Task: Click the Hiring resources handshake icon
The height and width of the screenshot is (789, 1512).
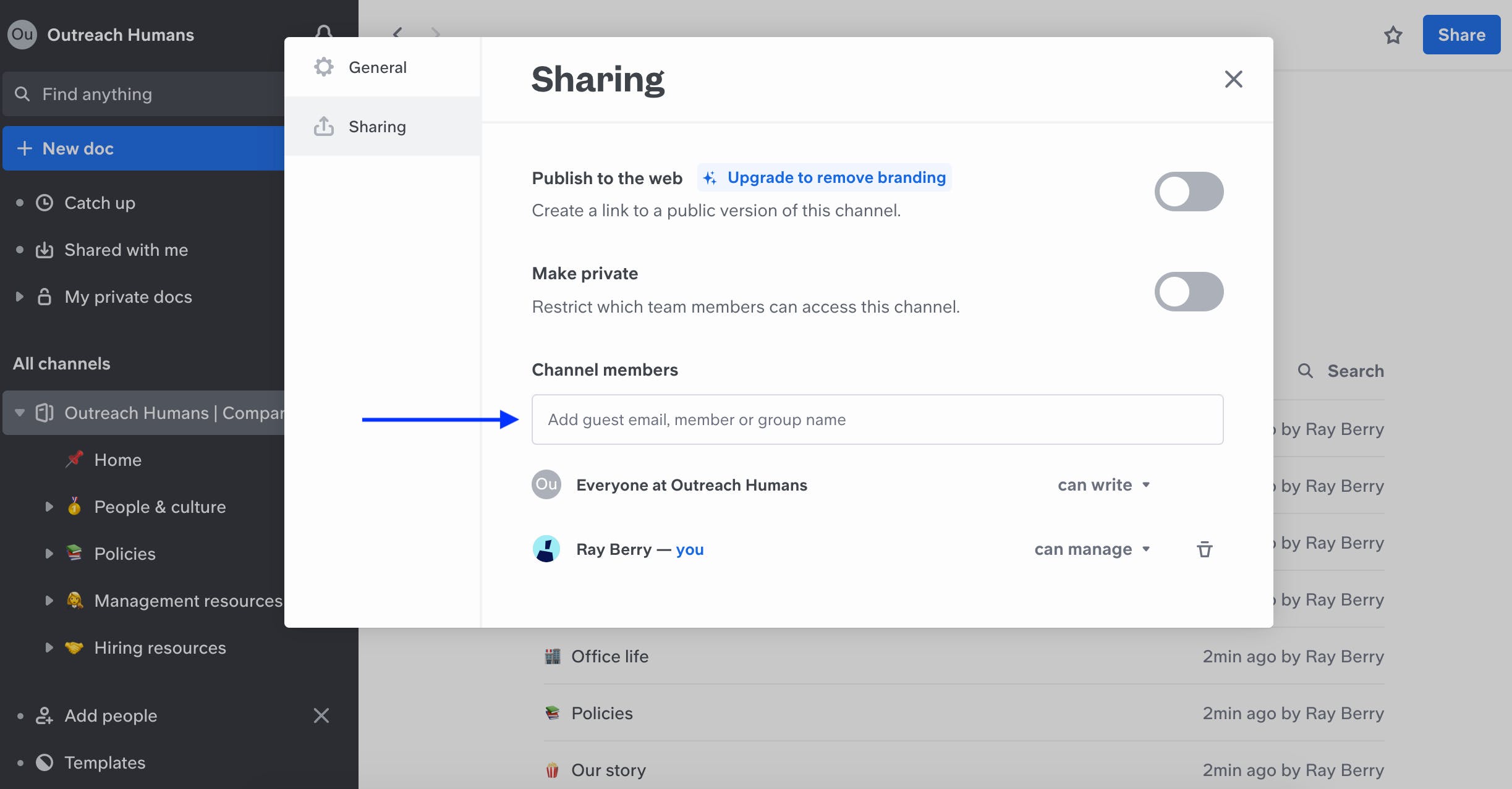Action: (x=74, y=647)
